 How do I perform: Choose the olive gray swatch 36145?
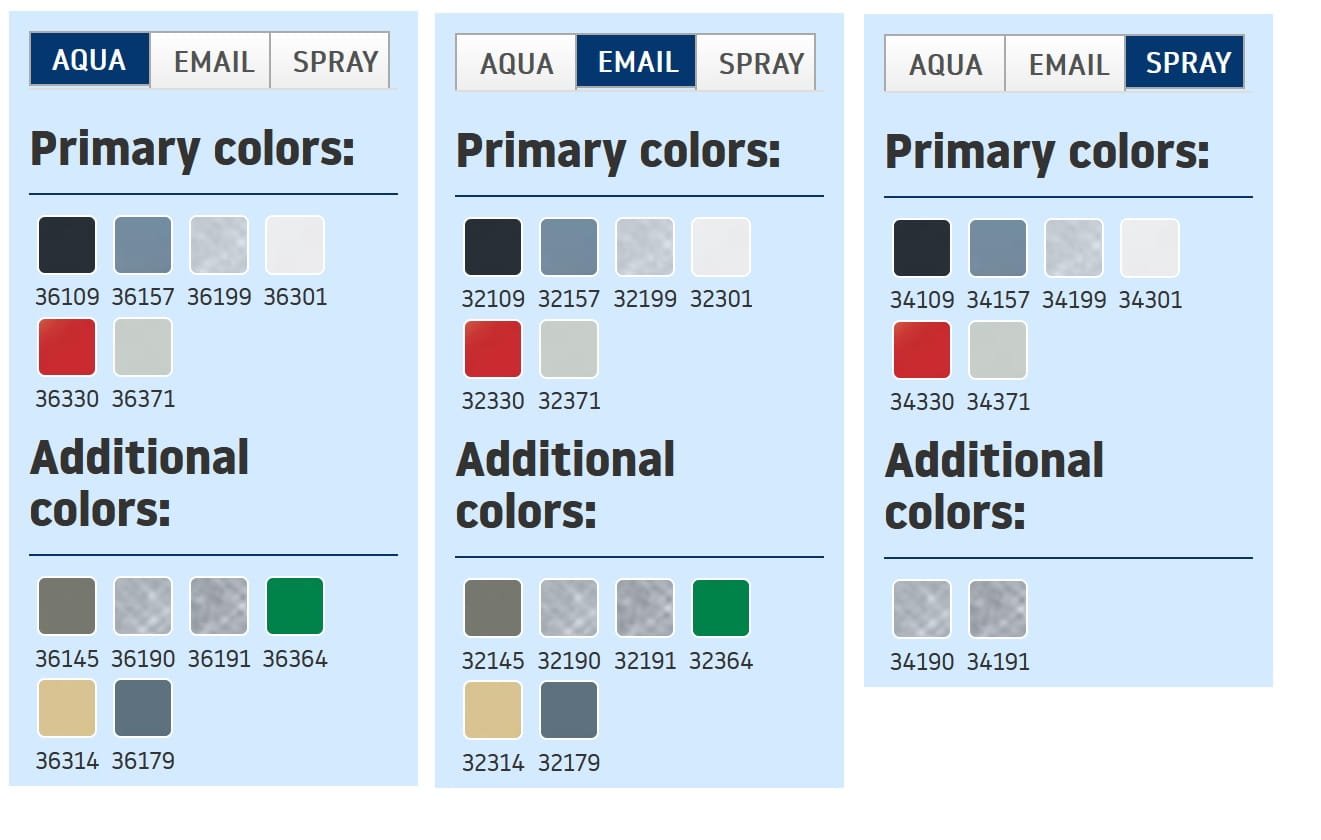pyautogui.click(x=67, y=606)
